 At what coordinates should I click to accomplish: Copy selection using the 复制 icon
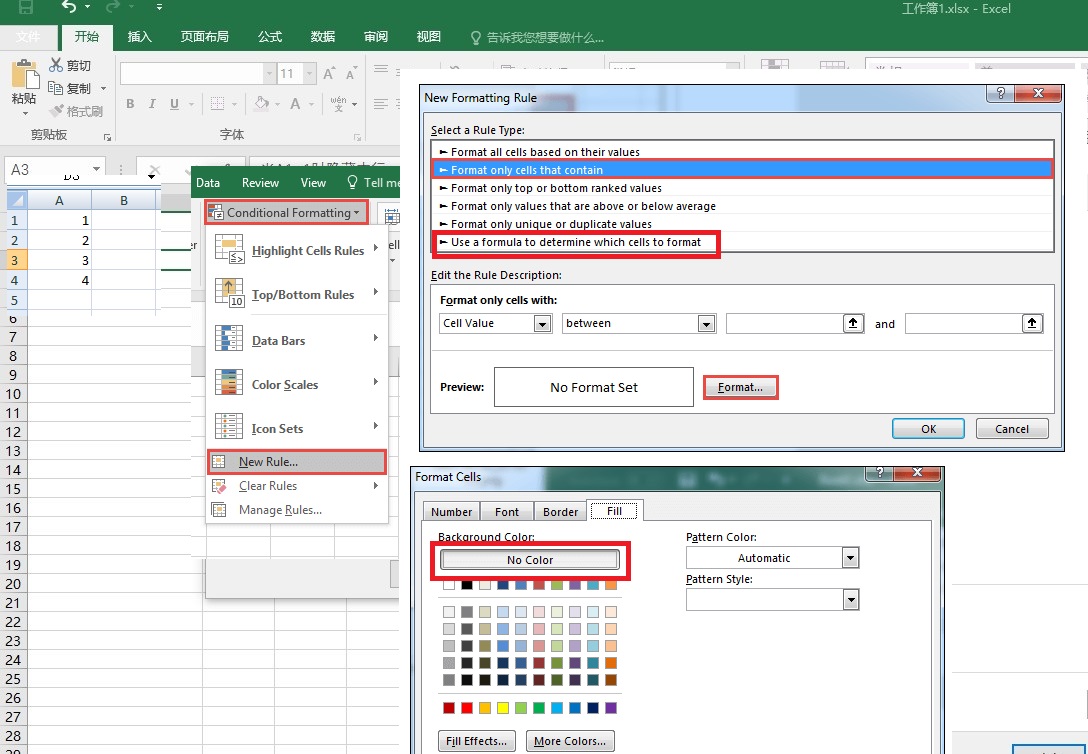click(x=56, y=88)
